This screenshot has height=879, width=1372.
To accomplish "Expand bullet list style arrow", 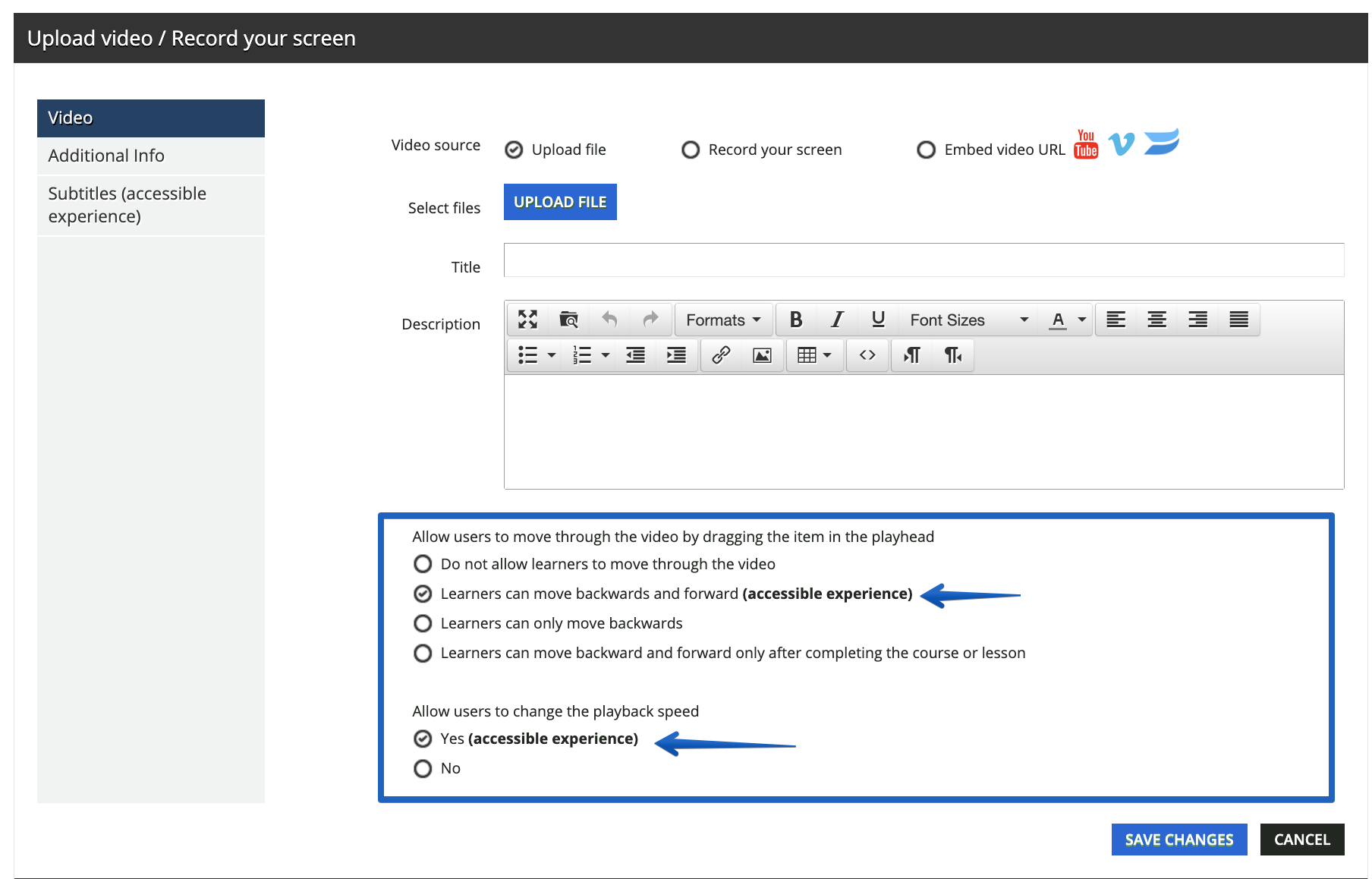I will pyautogui.click(x=552, y=355).
